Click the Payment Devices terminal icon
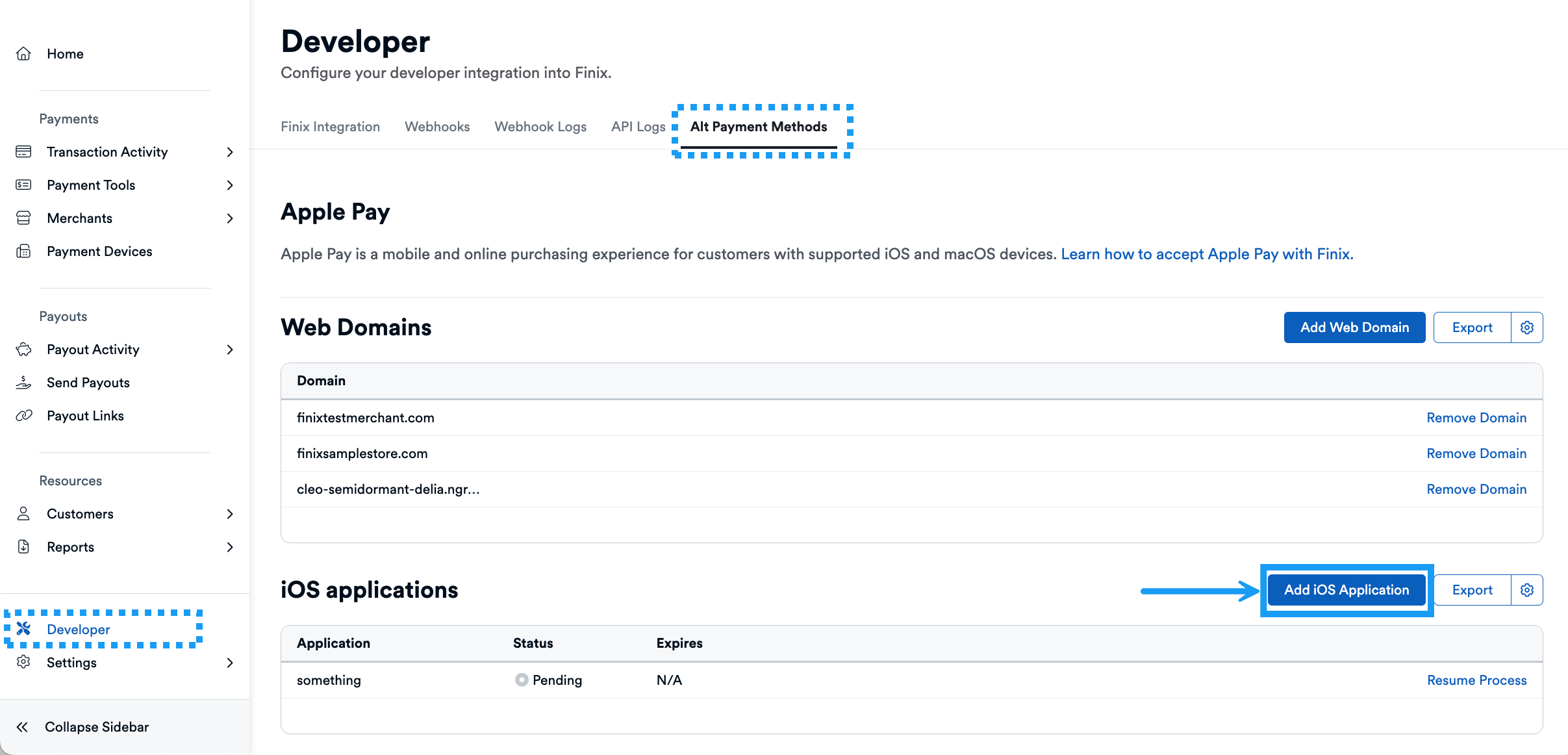This screenshot has width=1568, height=755. (x=23, y=251)
